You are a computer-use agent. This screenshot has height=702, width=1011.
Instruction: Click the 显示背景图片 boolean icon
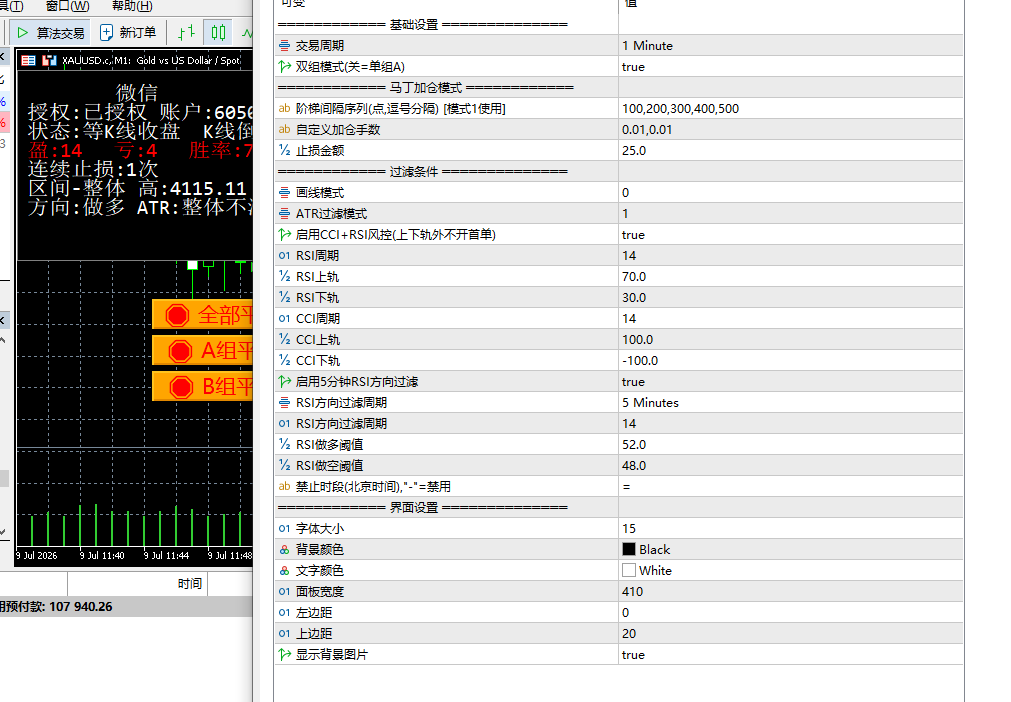[284, 654]
